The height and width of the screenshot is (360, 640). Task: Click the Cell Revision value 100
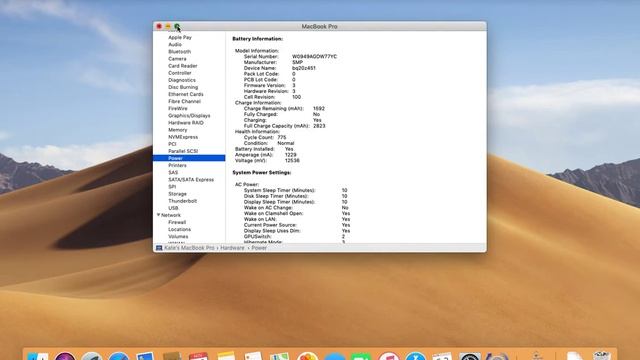[x=296, y=97]
